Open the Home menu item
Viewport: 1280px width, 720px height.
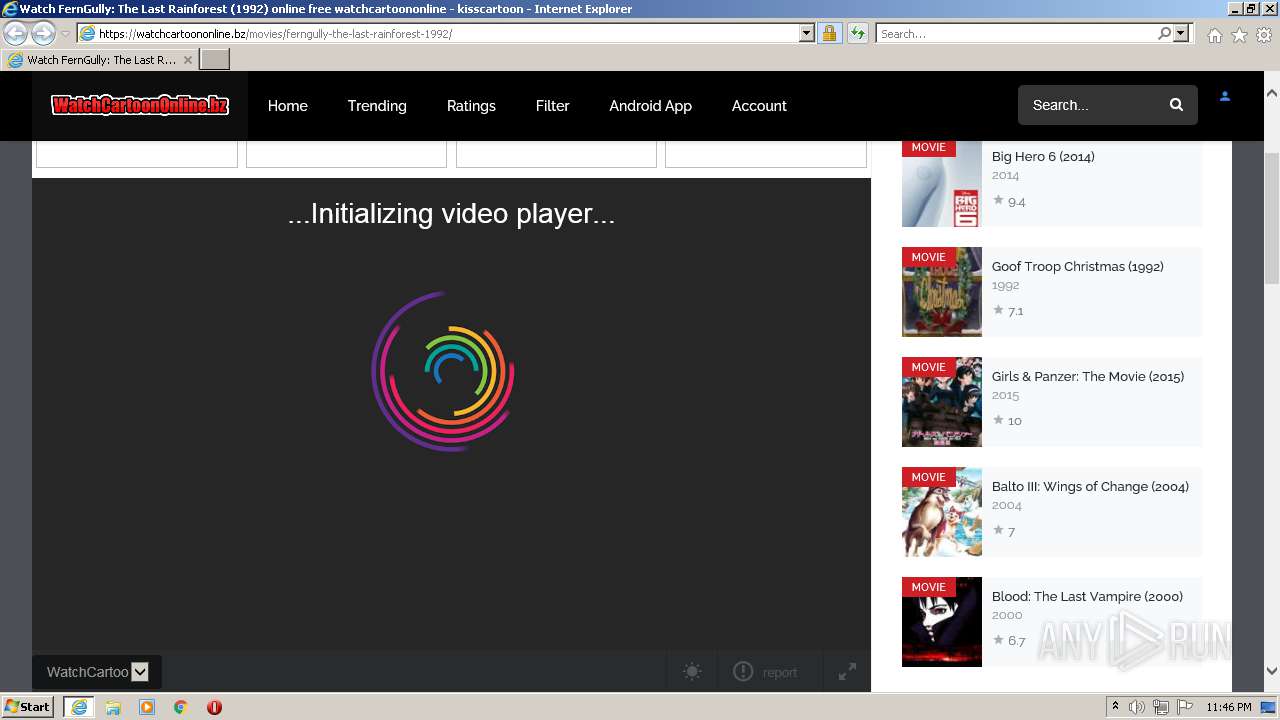pos(287,105)
